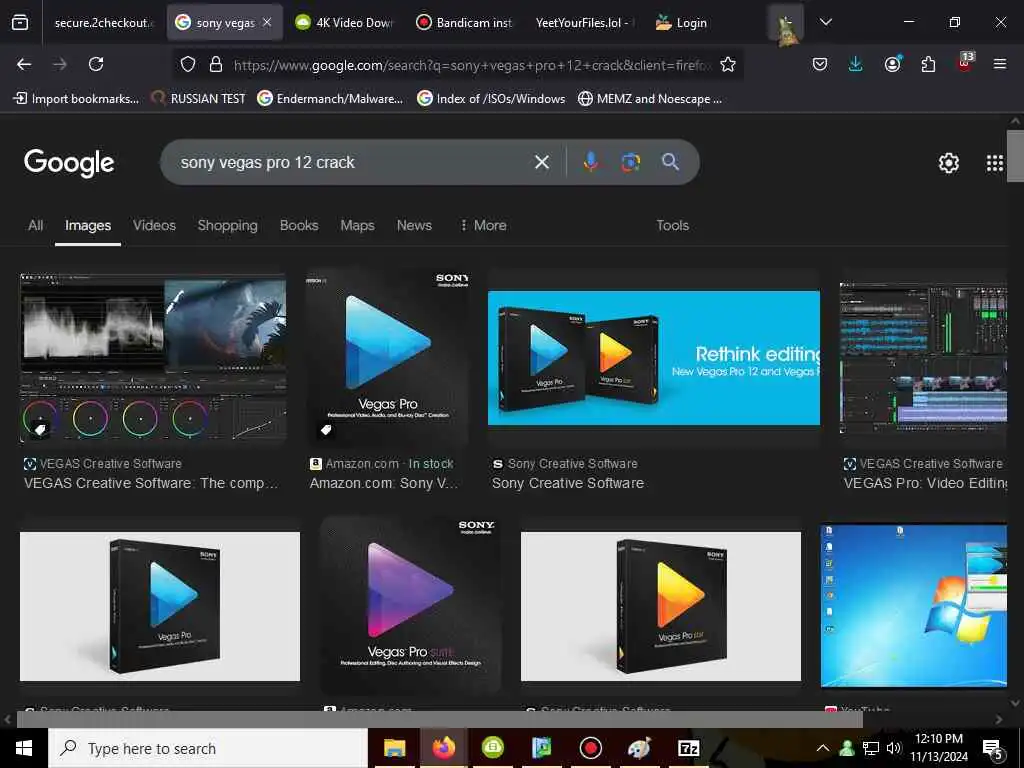Select the News results tab
This screenshot has height=768, width=1024.
(x=414, y=225)
